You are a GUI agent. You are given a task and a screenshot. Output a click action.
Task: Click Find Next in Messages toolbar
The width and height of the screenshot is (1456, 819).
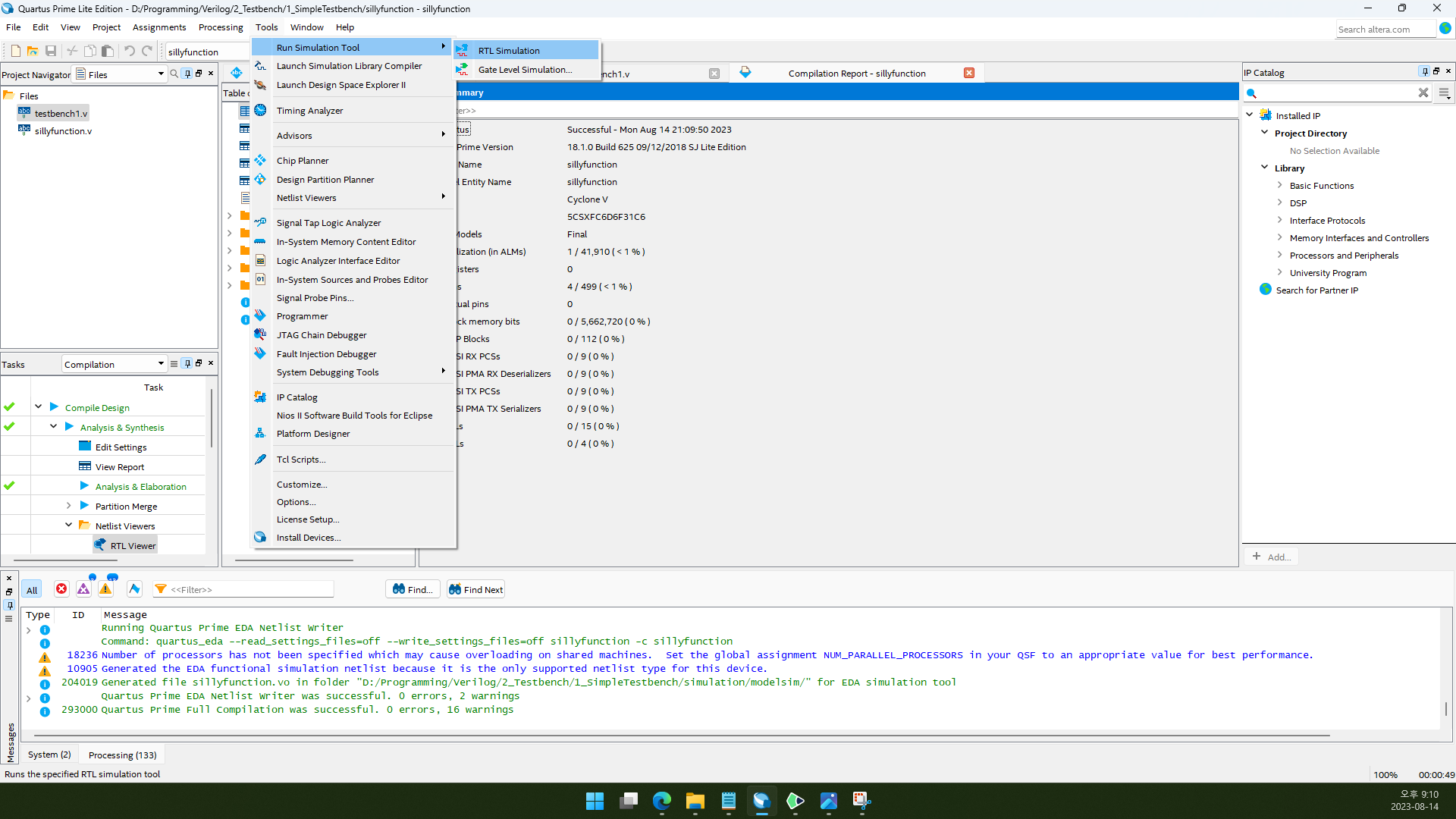point(476,589)
